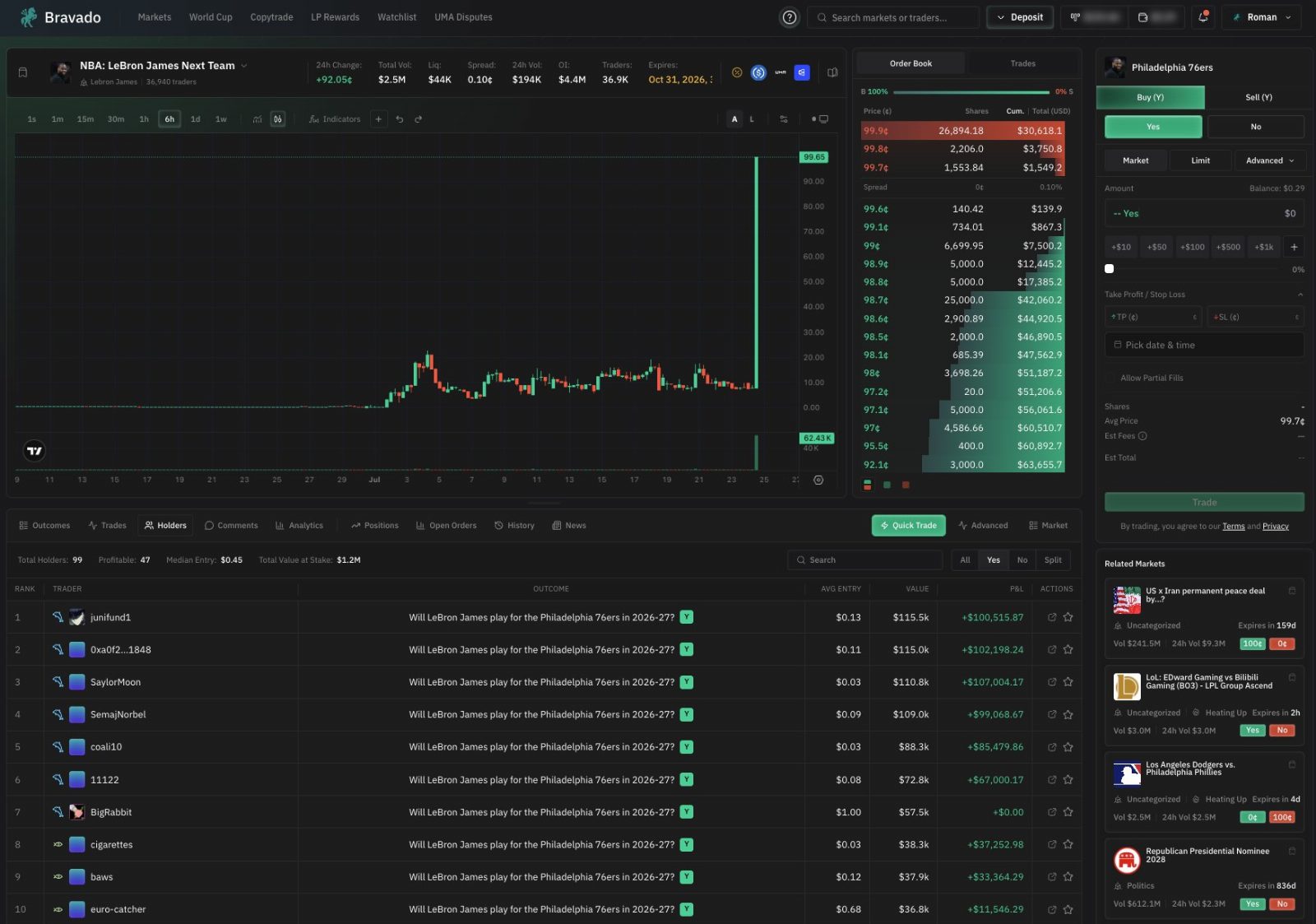The width and height of the screenshot is (1316, 924).
Task: Click the TradingView logo on the chart
Action: coord(35,450)
